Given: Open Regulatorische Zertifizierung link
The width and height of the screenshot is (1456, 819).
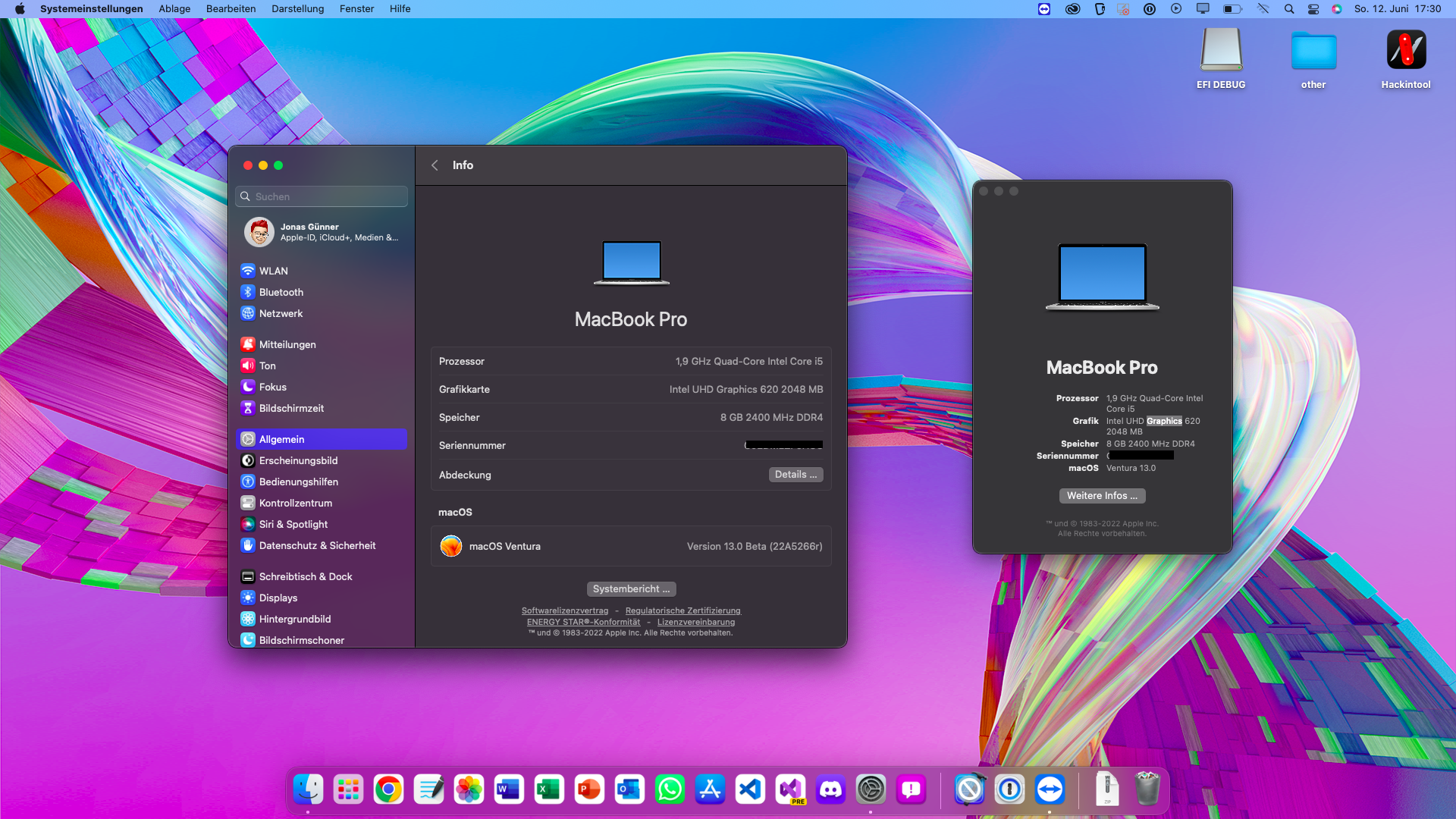Looking at the screenshot, I should (x=682, y=610).
